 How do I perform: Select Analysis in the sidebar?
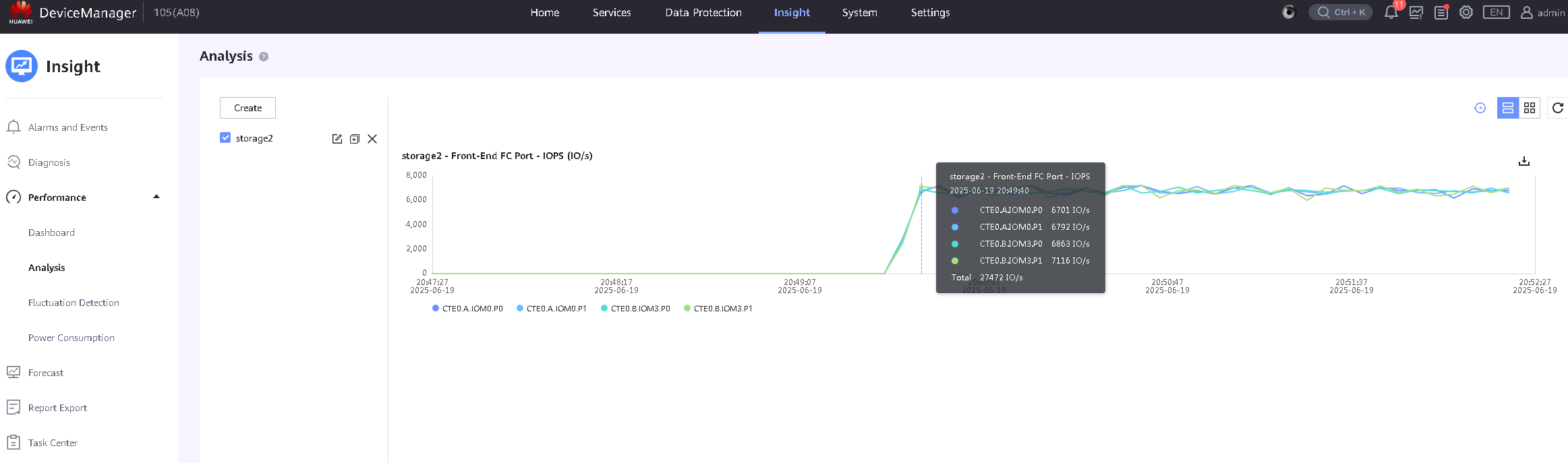47,268
